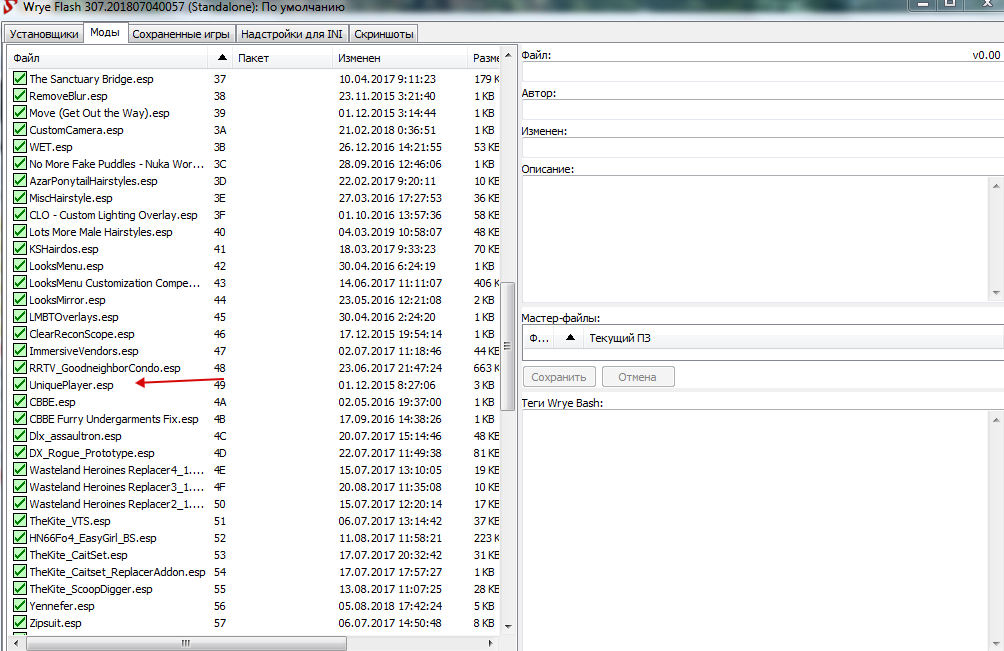Sort by load order arrow column
Image resolution: width=1004 pixels, height=651 pixels.
click(221, 58)
